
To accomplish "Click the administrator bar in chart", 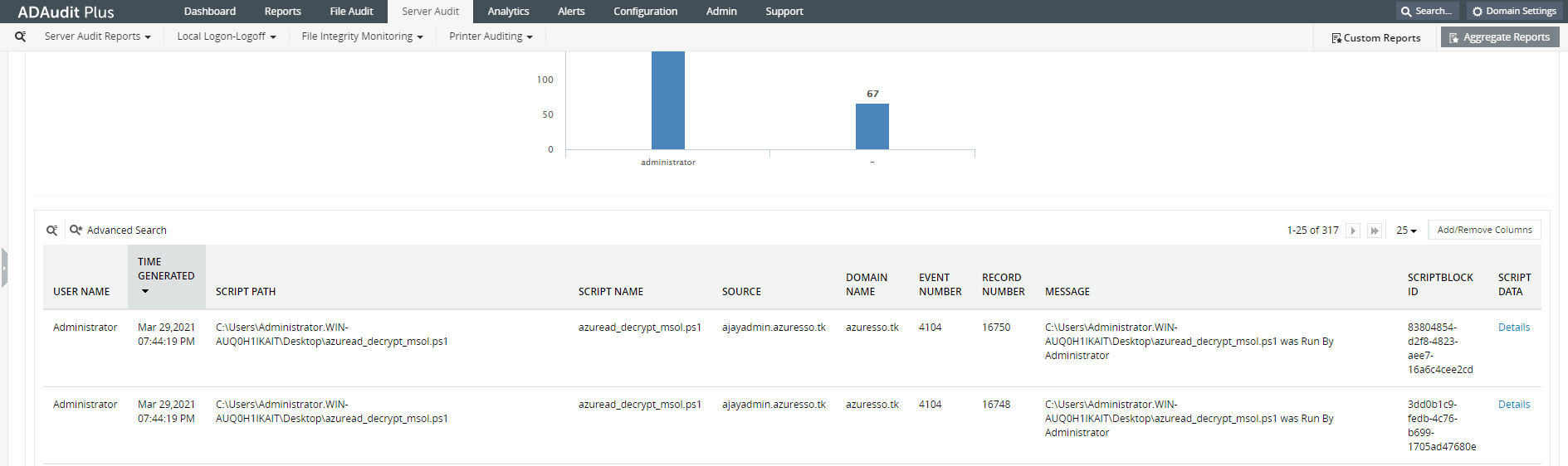I will pos(668,100).
